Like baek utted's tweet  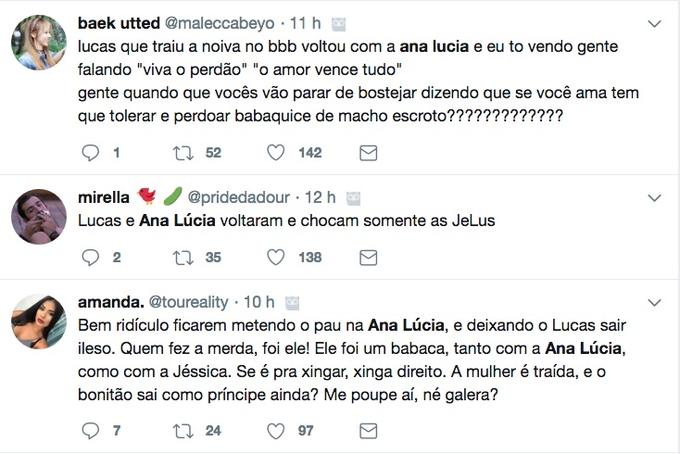click(x=276, y=153)
